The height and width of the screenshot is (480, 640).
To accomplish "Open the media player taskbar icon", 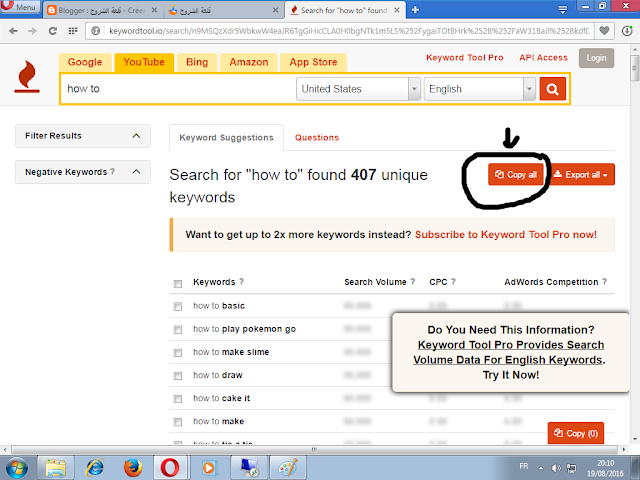I will tap(209, 468).
